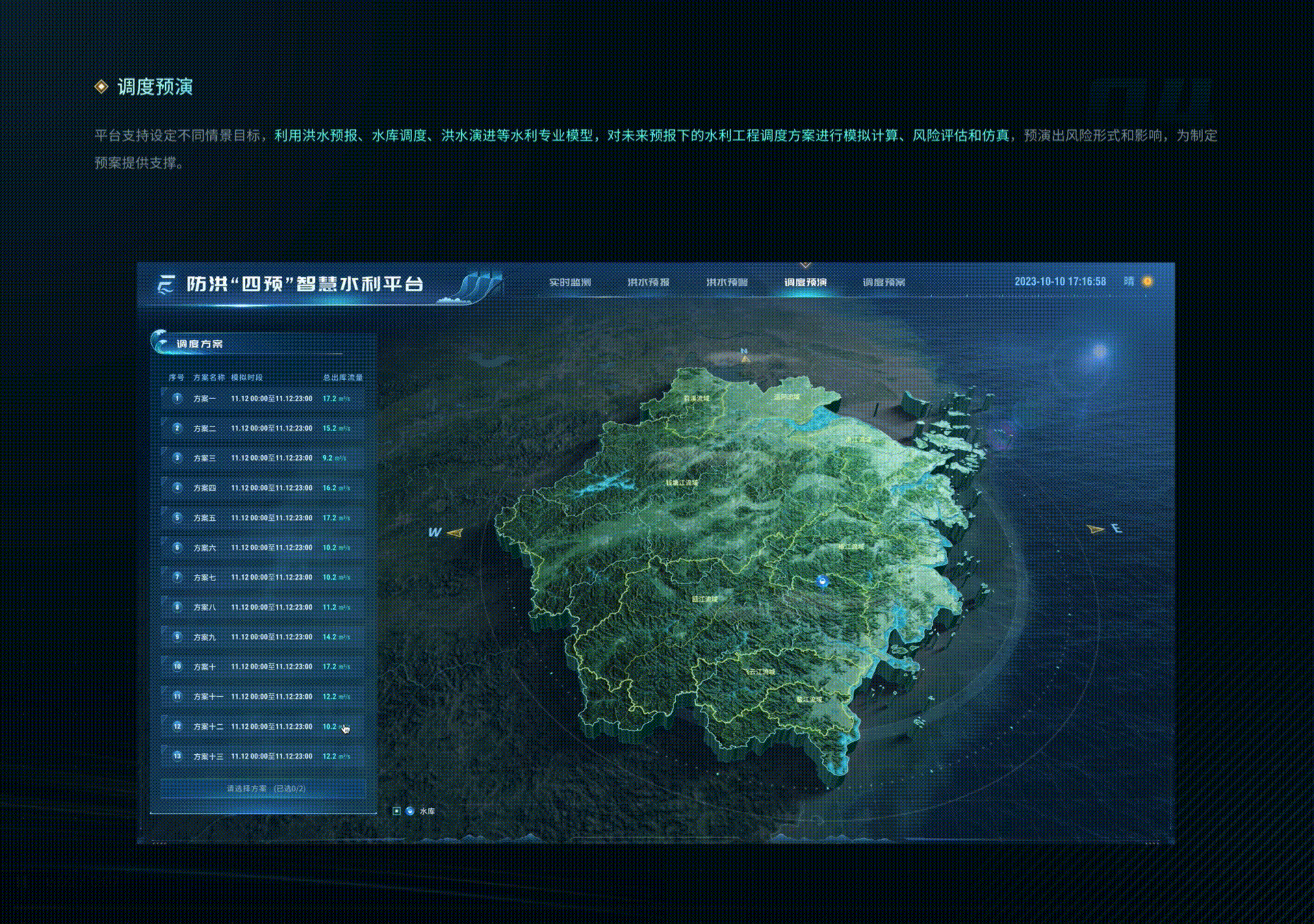Pick the 方案九 row name

[205, 637]
